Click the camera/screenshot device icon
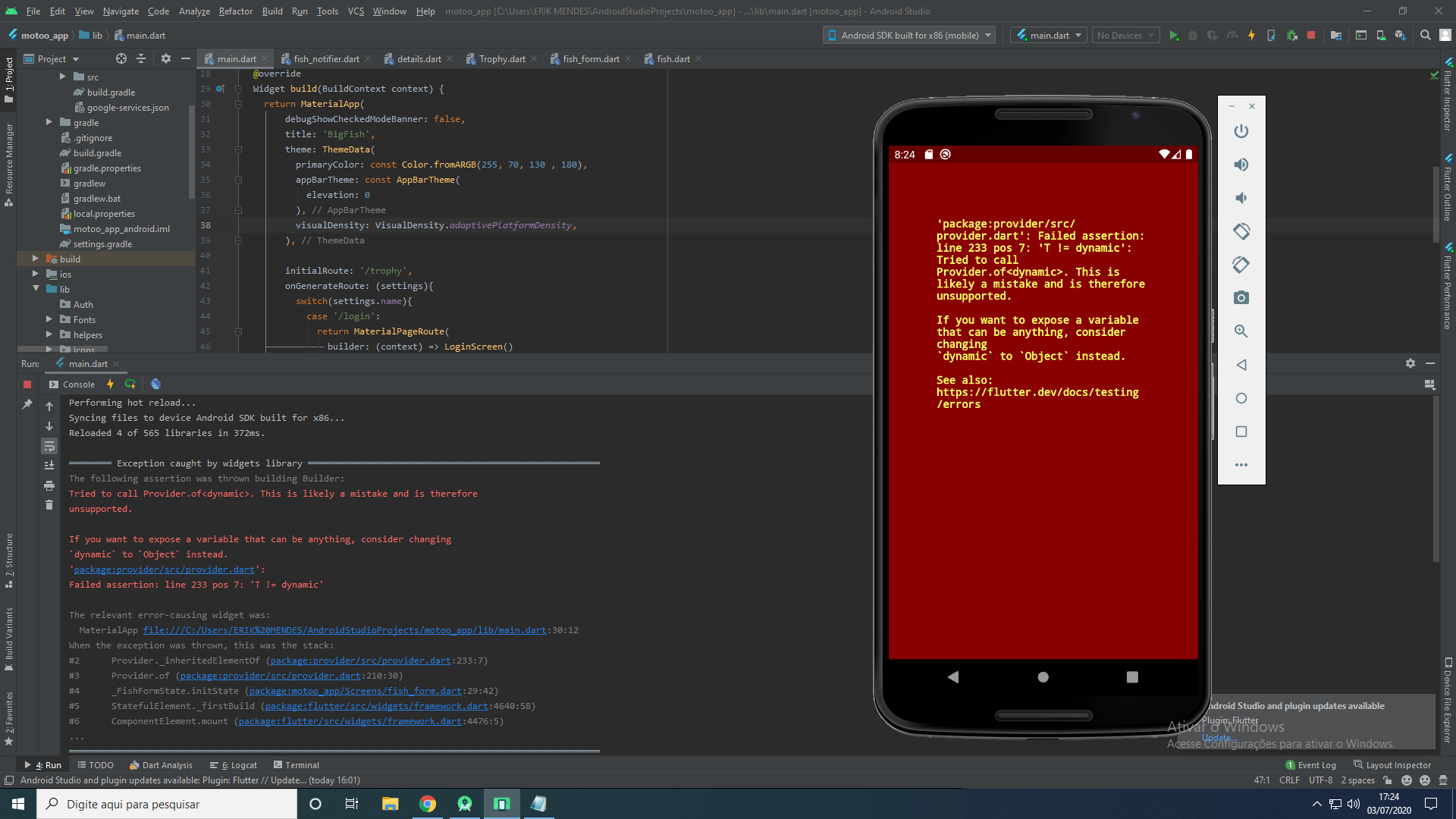The image size is (1456, 819). 1241,298
